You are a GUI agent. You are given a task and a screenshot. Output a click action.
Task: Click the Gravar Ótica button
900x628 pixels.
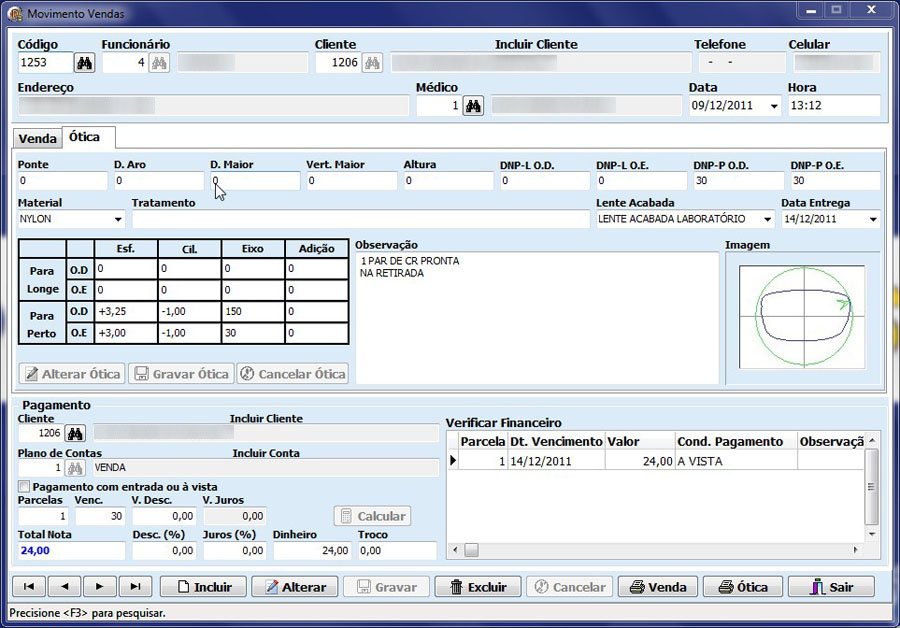click(181, 374)
